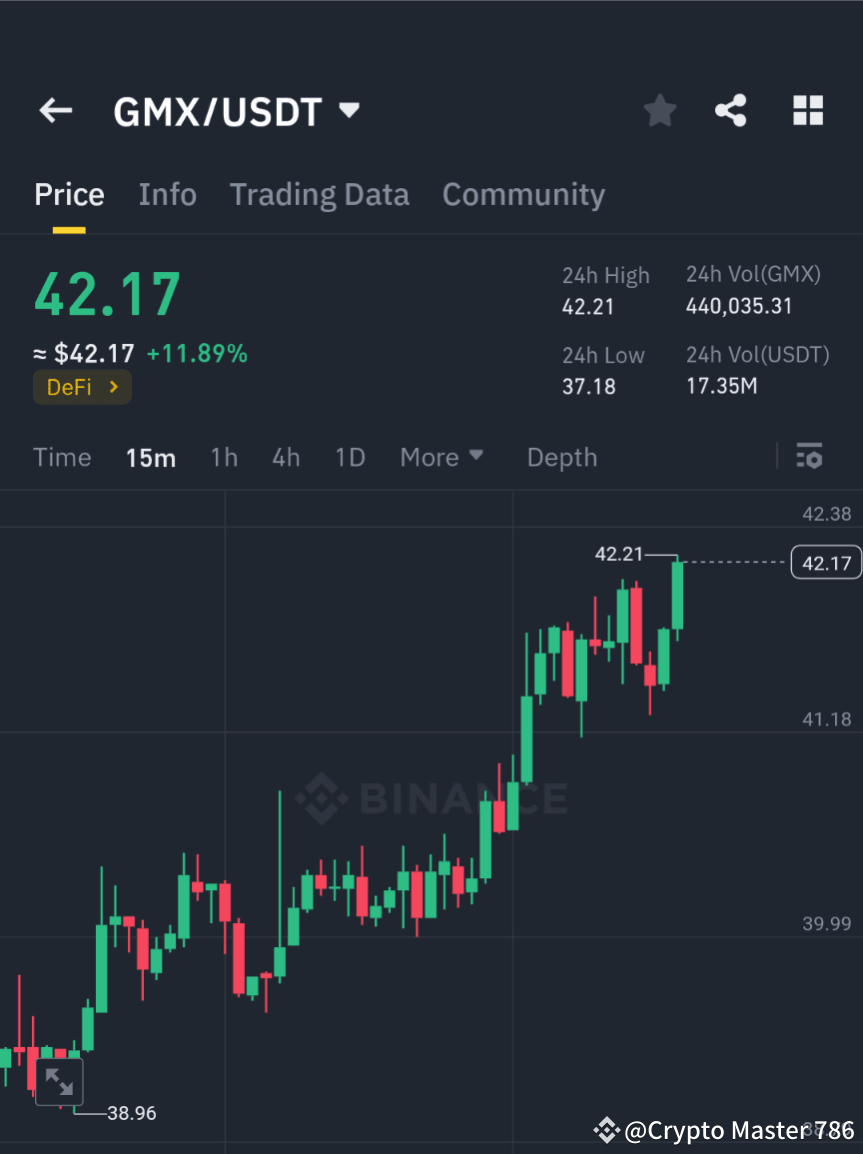Expand the More timeframes dropdown
Image resolution: width=863 pixels, height=1154 pixels.
point(441,456)
